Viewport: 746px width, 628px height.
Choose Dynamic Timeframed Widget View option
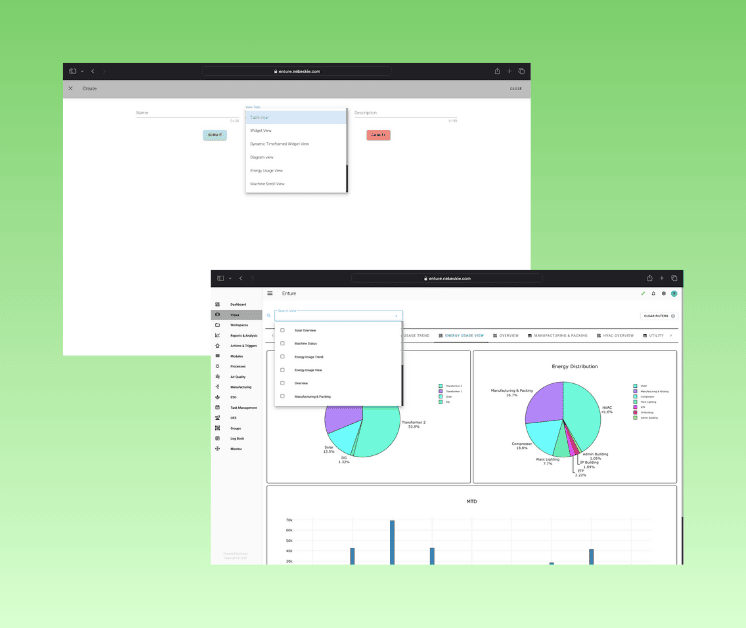tap(296, 144)
